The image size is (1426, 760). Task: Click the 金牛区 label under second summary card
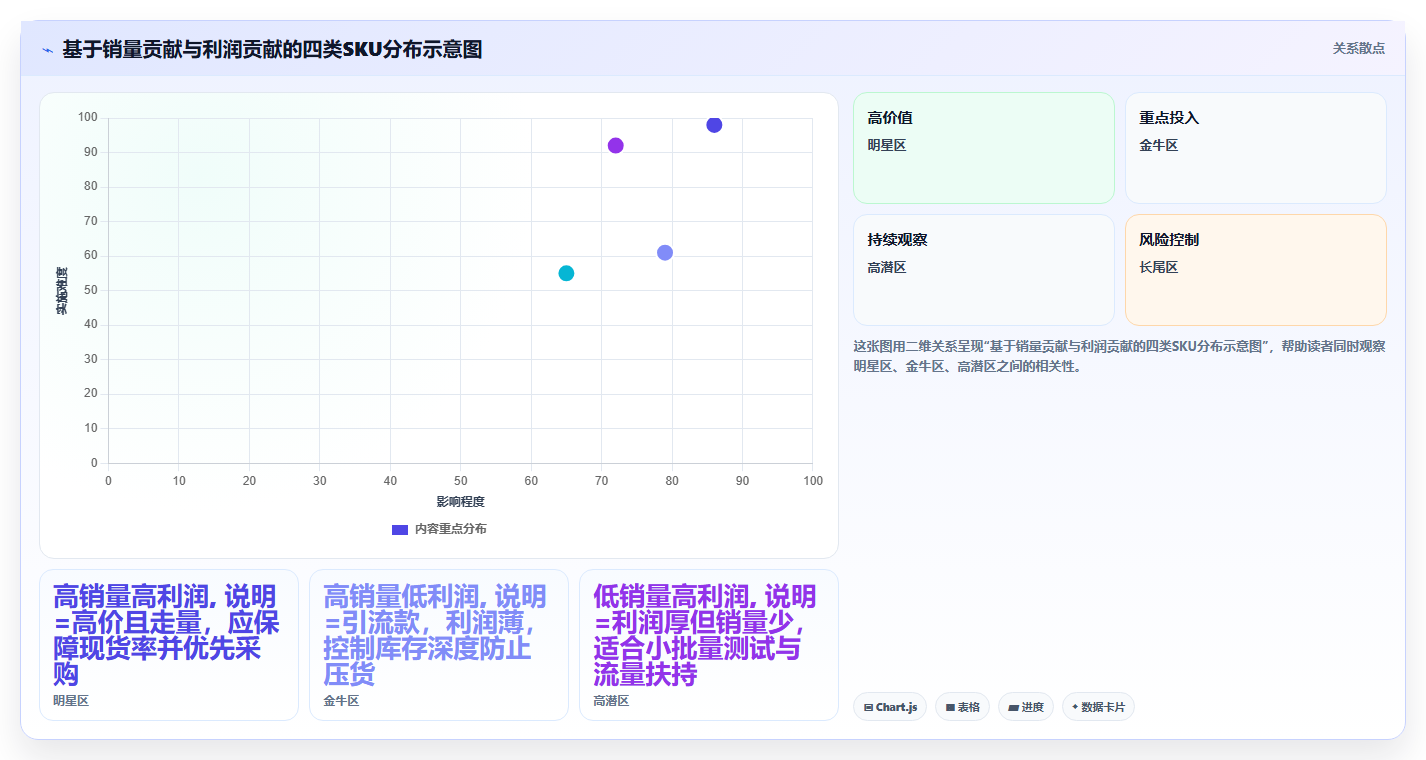click(341, 701)
